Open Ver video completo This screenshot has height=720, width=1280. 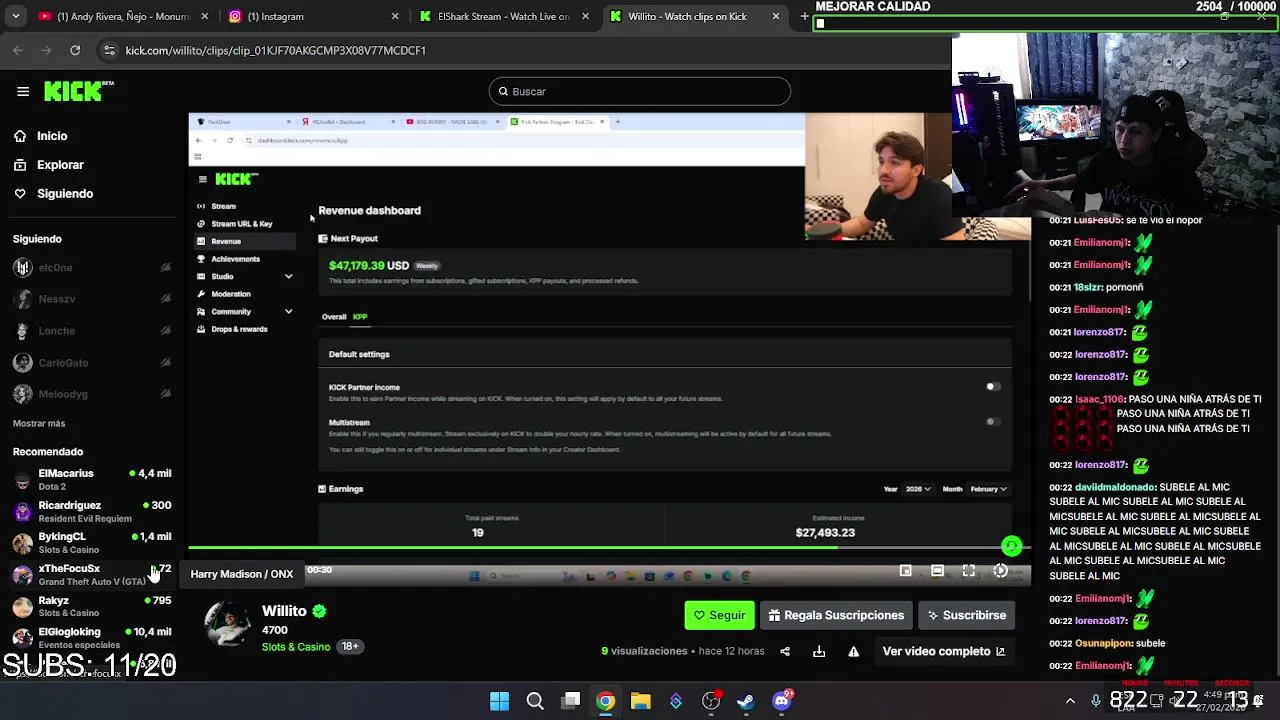(944, 651)
